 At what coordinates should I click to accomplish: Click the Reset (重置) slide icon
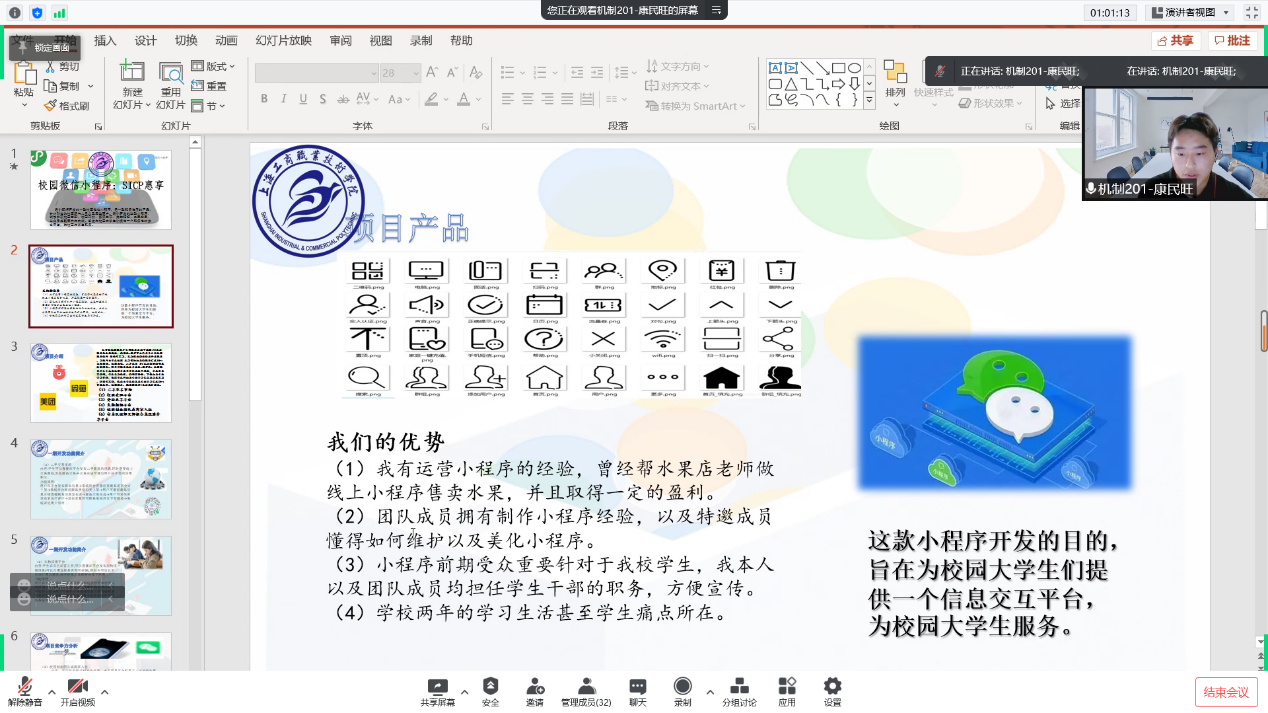(198, 86)
